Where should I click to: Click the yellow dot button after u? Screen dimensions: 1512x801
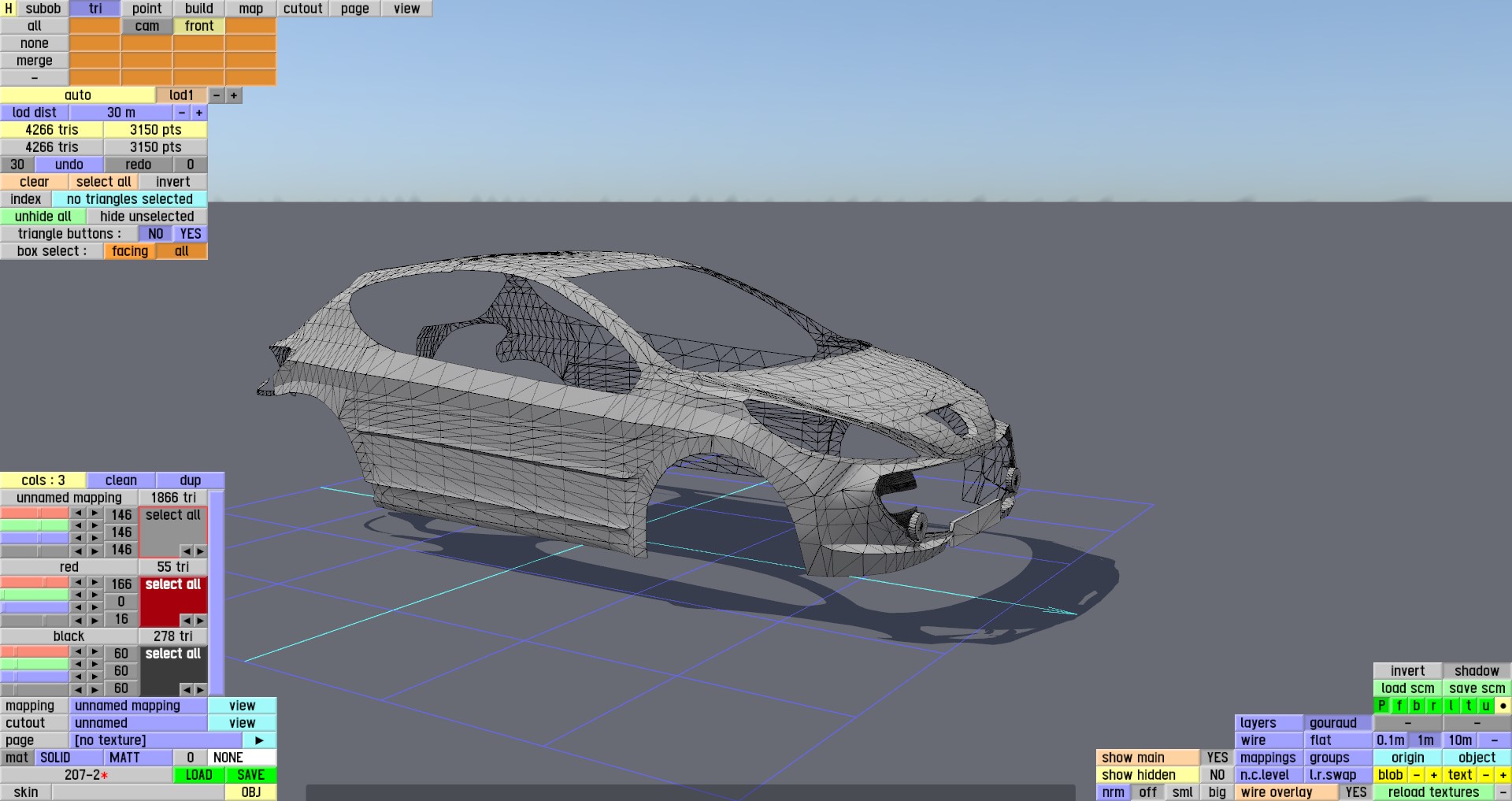(x=1503, y=706)
